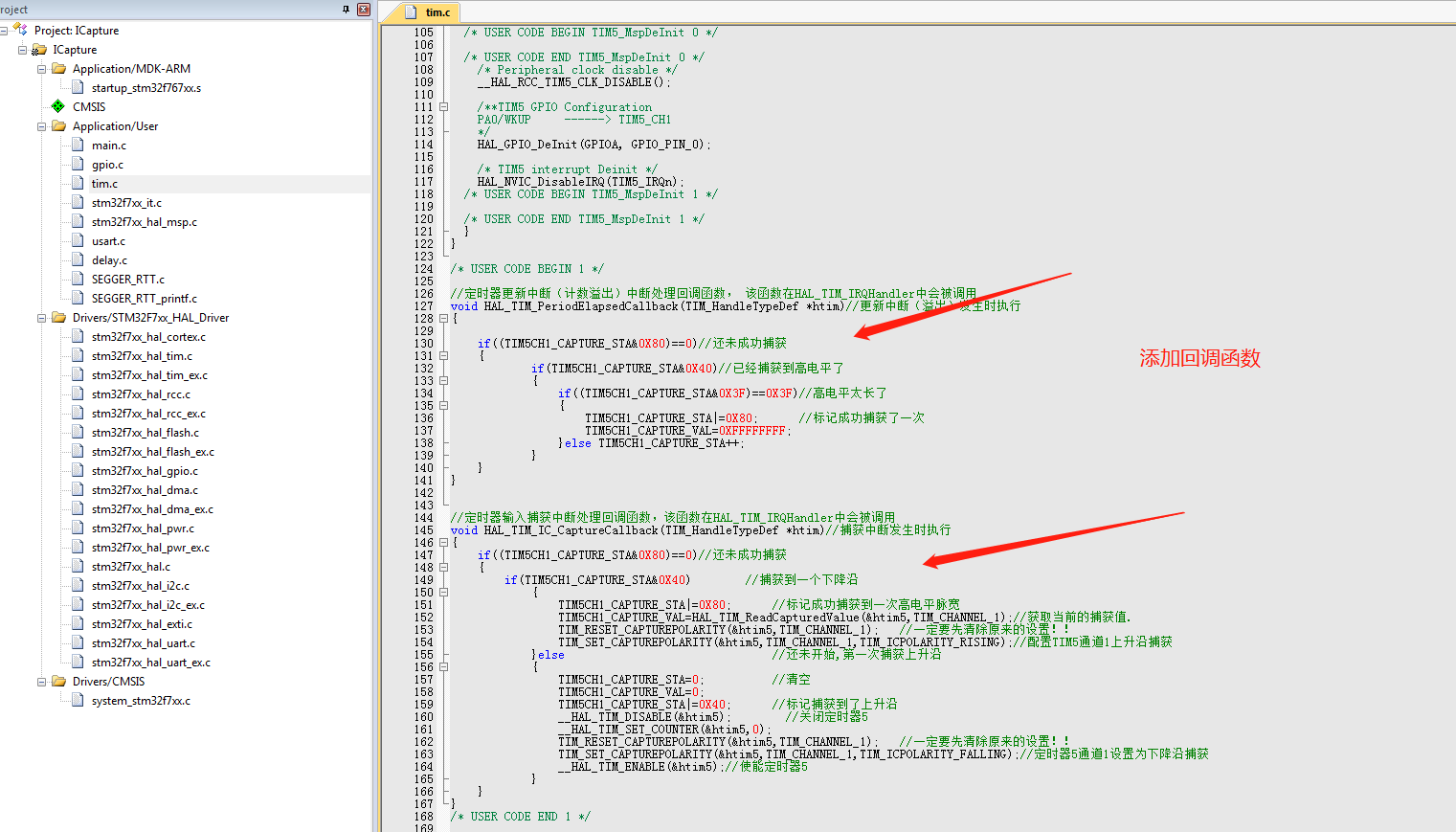1456x832 pixels.
Task: Select the file icon of stm32f7xx_hal_gpio.c
Action: [78, 470]
